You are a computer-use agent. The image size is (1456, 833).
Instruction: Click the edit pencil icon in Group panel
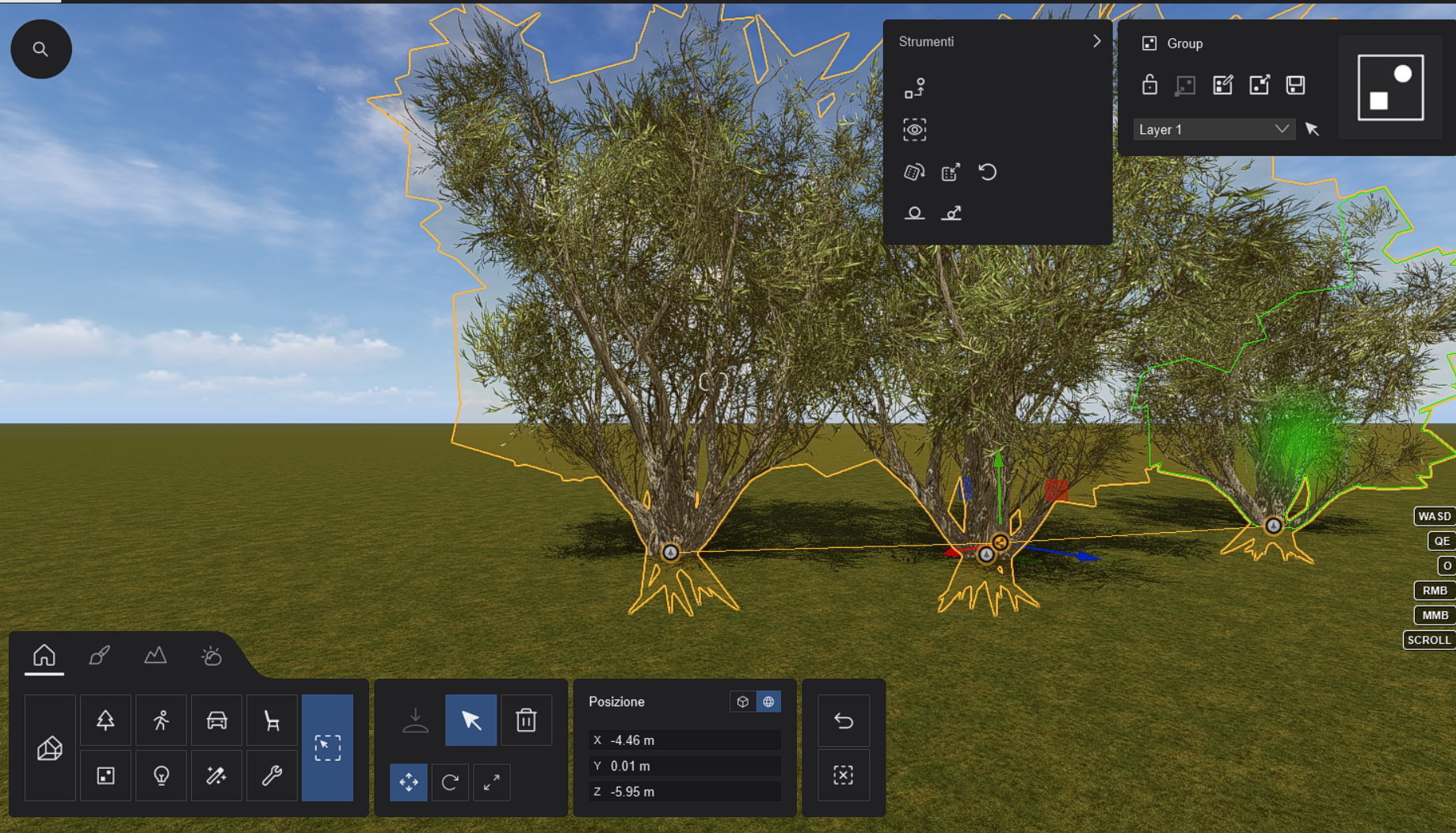point(1222,85)
